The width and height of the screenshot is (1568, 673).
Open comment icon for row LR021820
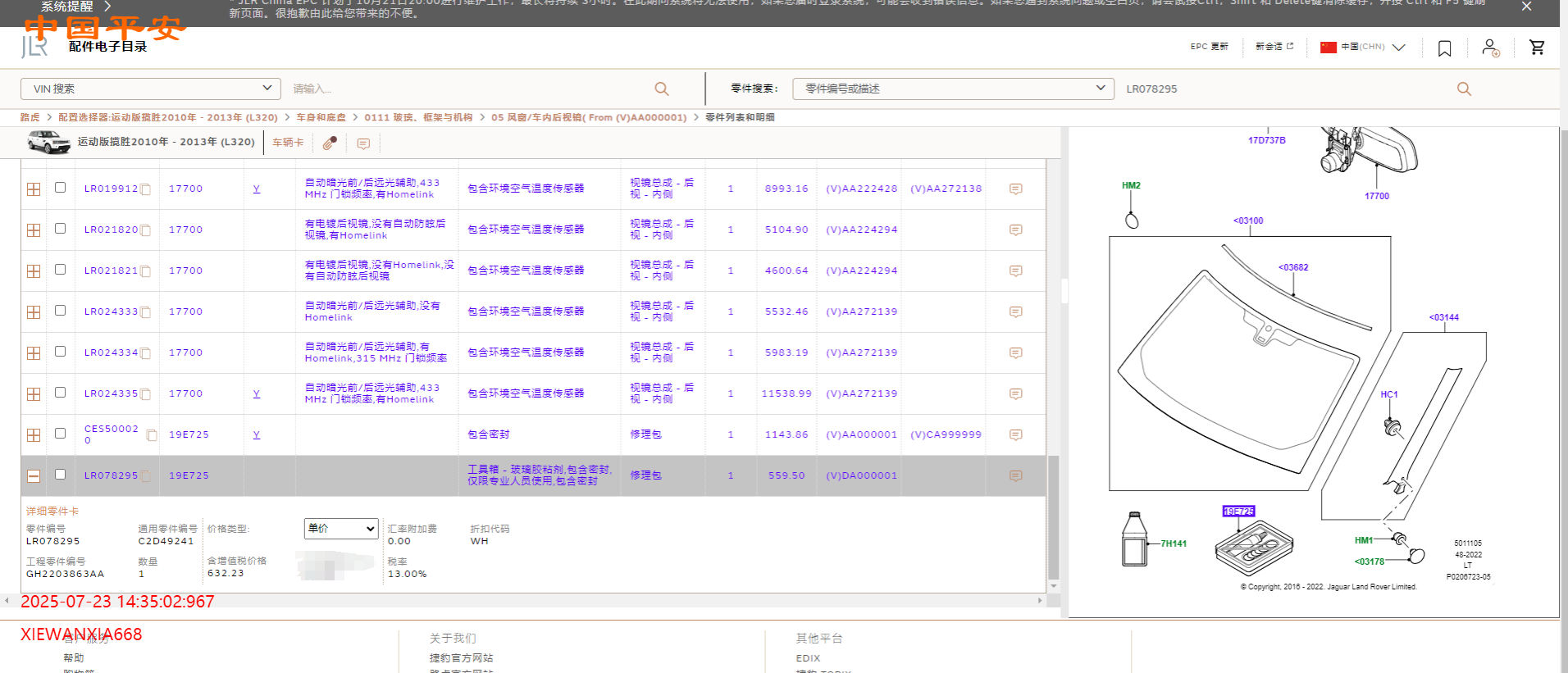point(1015,230)
